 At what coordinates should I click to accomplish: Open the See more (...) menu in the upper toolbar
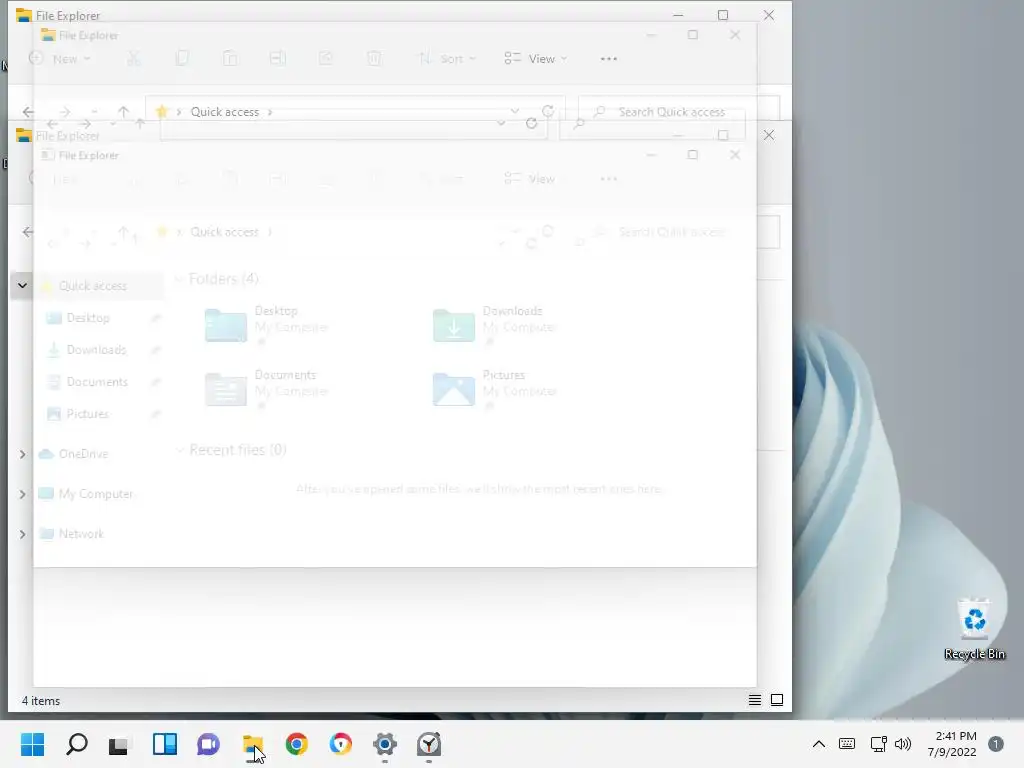[609, 59]
